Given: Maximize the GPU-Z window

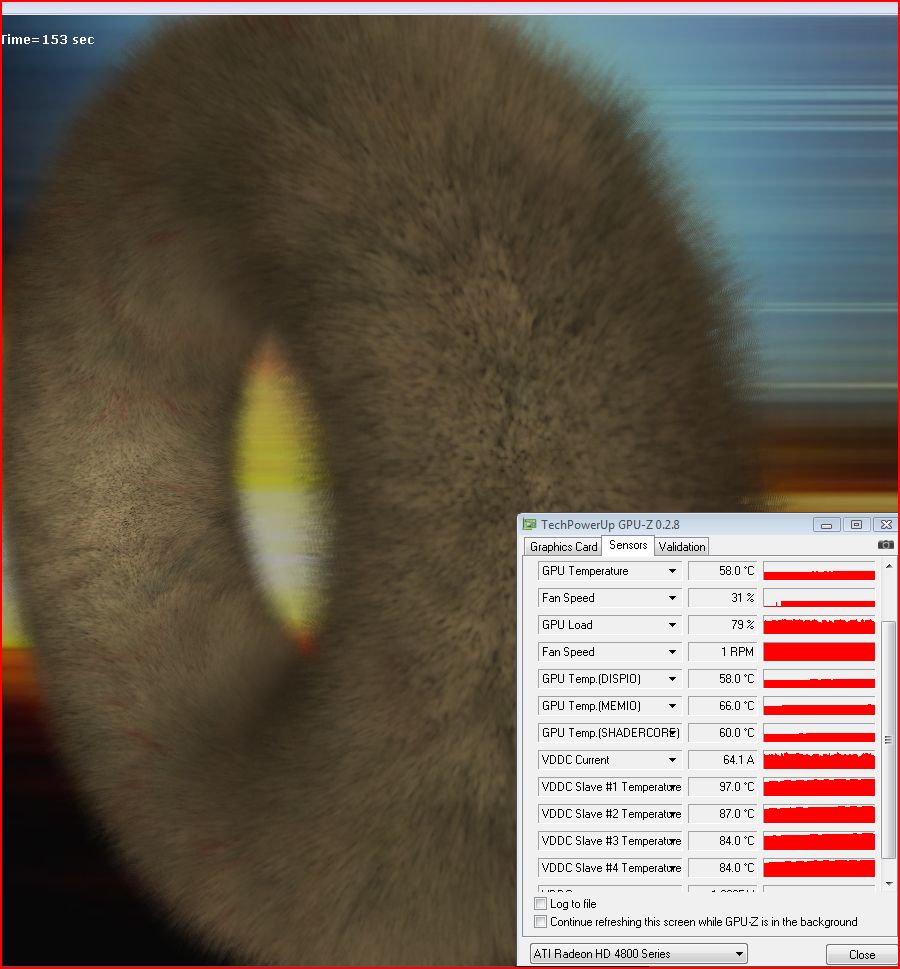Looking at the screenshot, I should pyautogui.click(x=856, y=525).
